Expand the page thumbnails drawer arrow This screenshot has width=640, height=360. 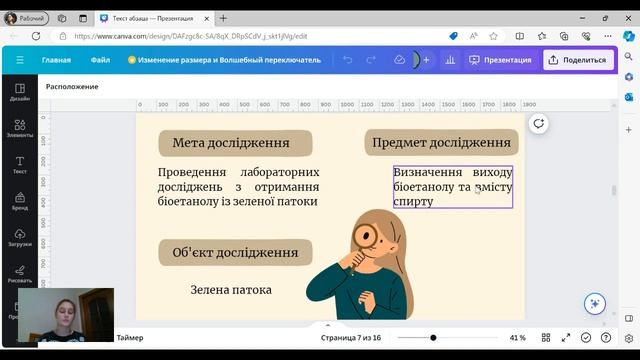click(328, 325)
